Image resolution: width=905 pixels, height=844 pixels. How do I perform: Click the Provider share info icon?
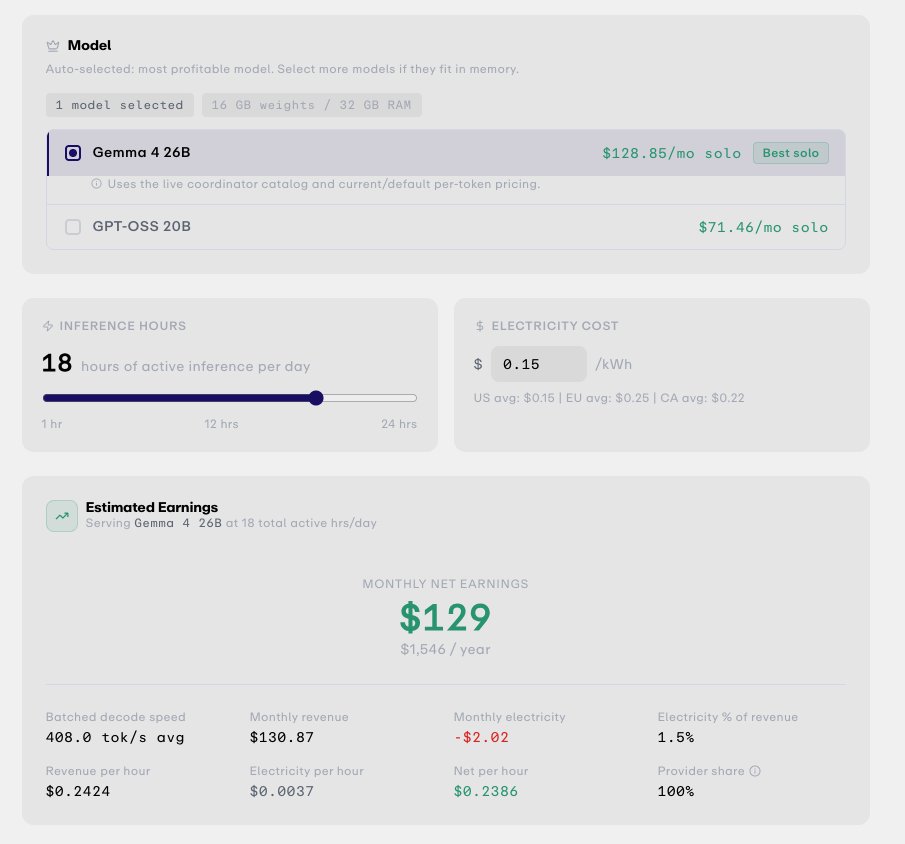tap(755, 771)
